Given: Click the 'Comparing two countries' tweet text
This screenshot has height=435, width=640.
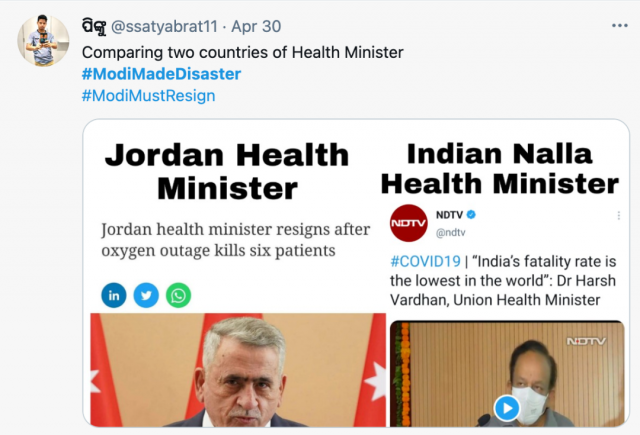Looking at the screenshot, I should click(242, 53).
